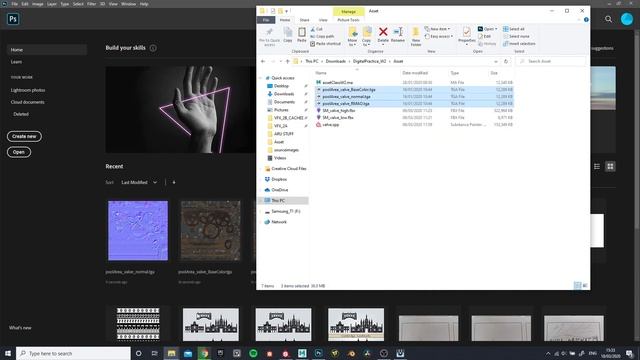Click Invert selection in Explorer ribbon

(519, 44)
